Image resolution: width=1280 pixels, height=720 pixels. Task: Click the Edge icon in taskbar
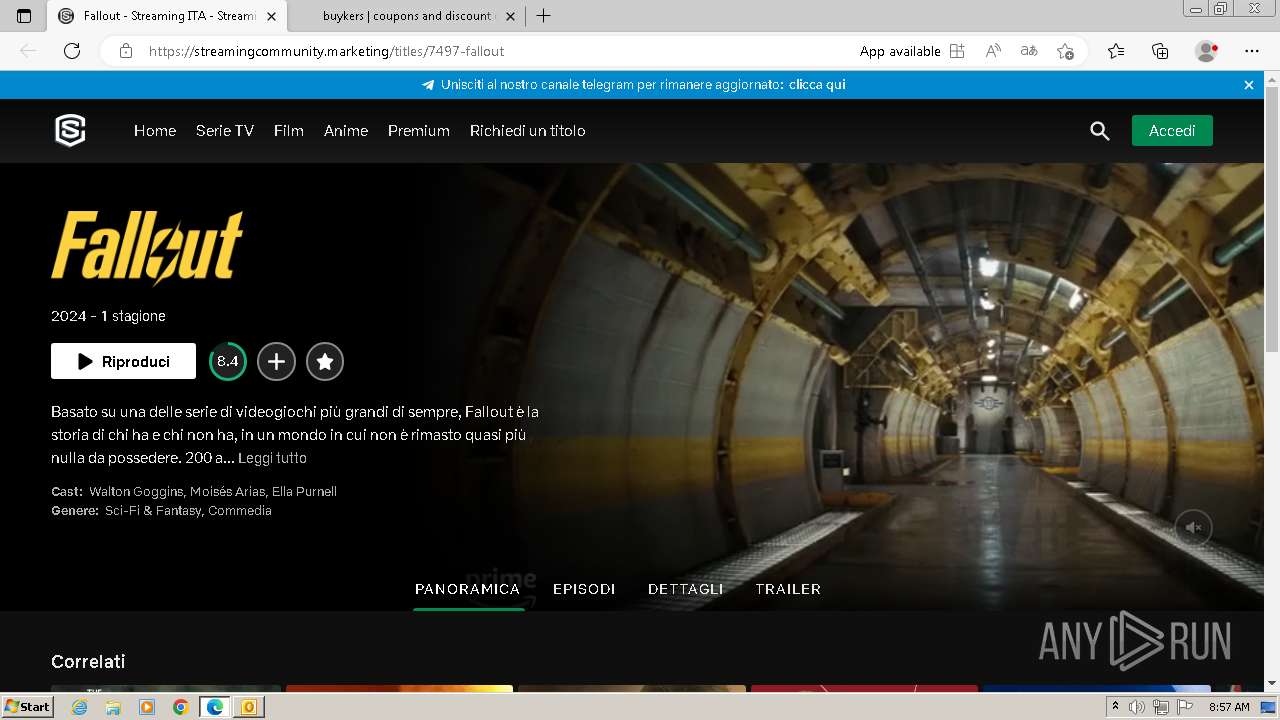[215, 707]
